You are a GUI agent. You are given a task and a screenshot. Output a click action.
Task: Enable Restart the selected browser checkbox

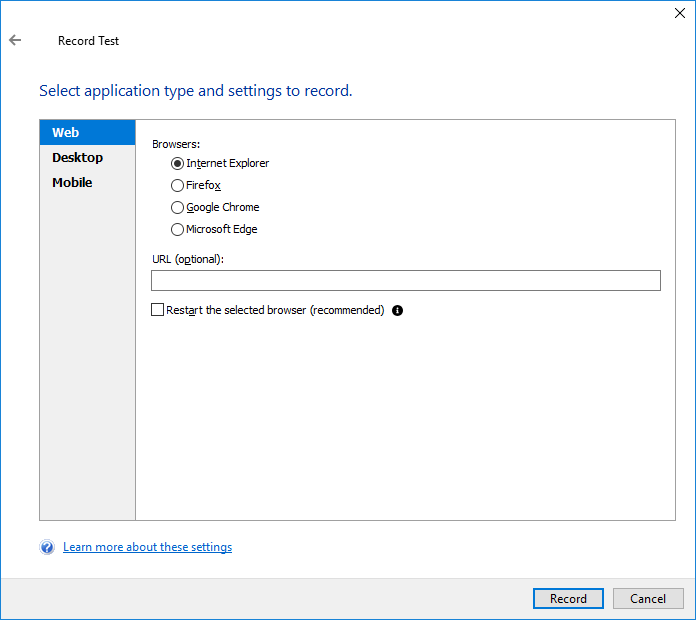tap(157, 310)
